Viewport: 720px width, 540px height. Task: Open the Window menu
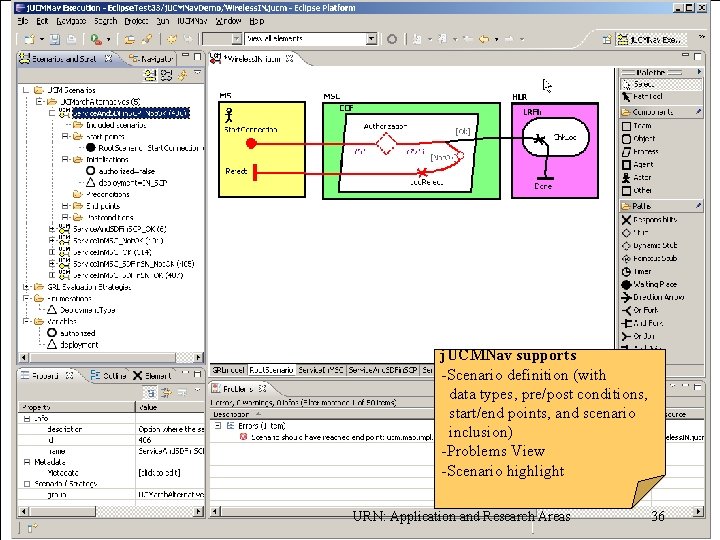[x=228, y=21]
